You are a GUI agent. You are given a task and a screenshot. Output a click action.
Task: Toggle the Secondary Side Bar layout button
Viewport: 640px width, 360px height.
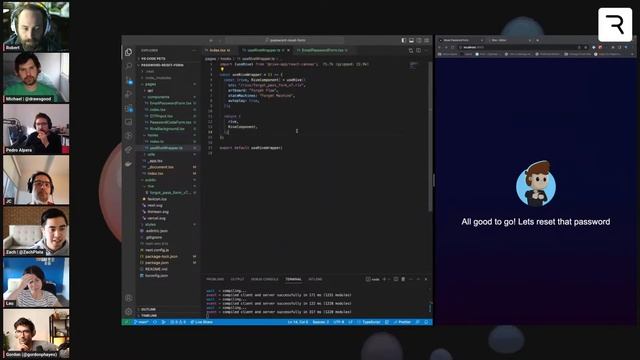tap(419, 40)
